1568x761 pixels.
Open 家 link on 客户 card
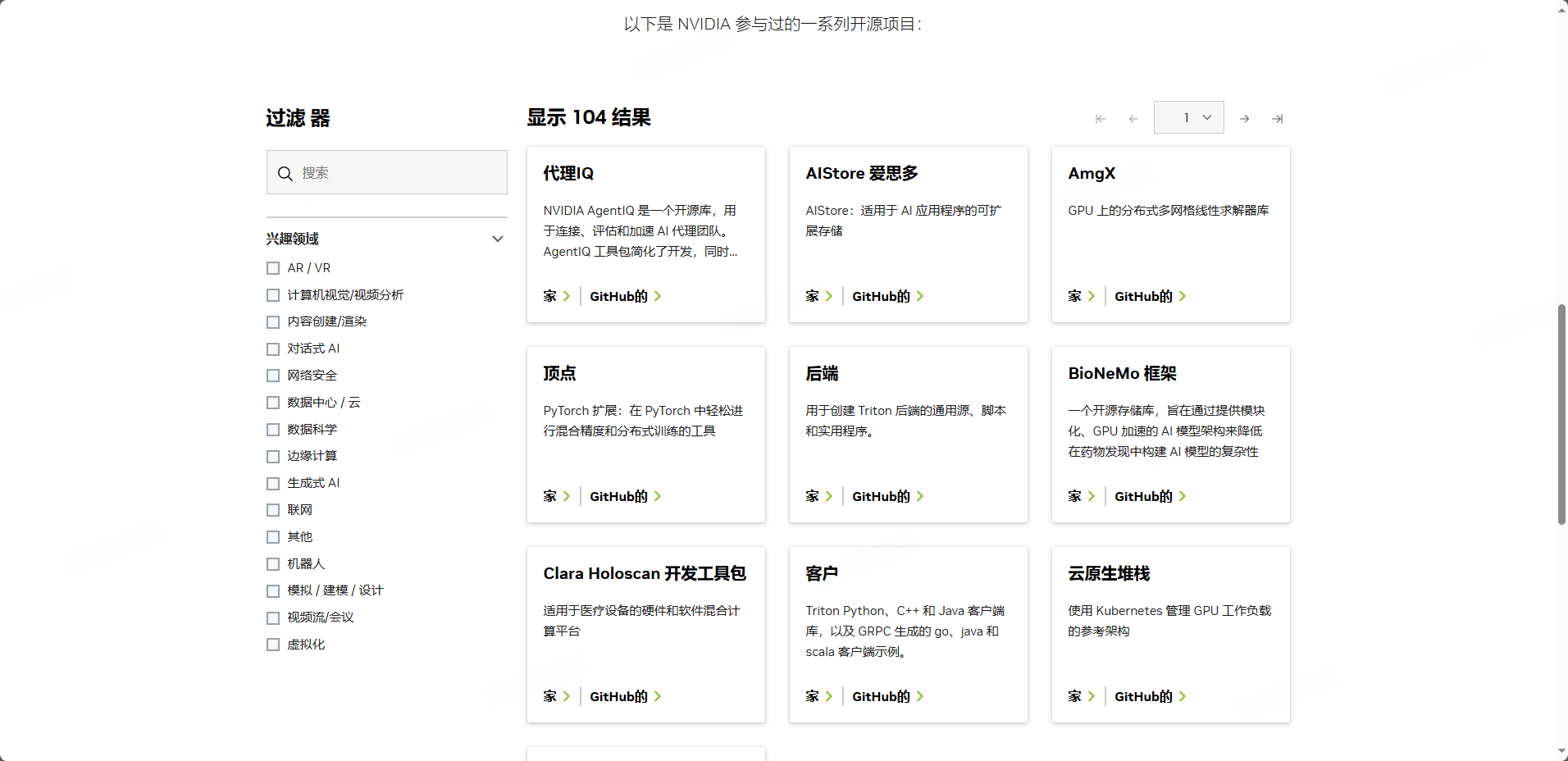point(818,696)
